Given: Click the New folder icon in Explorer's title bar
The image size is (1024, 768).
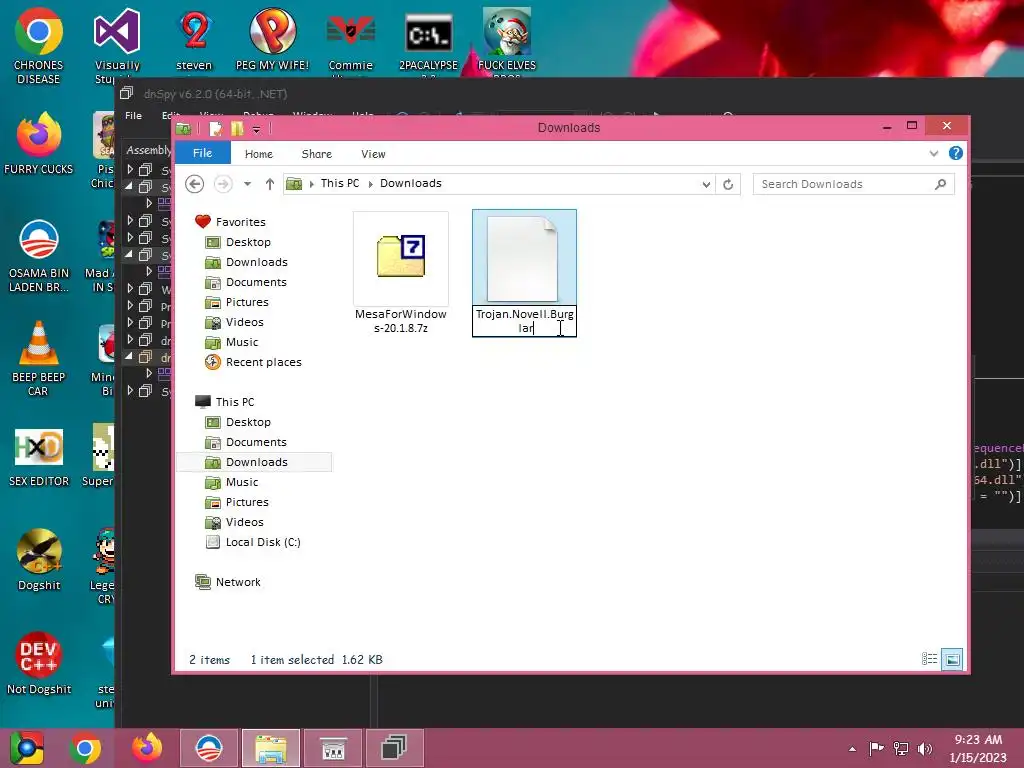Looking at the screenshot, I should 237,129.
